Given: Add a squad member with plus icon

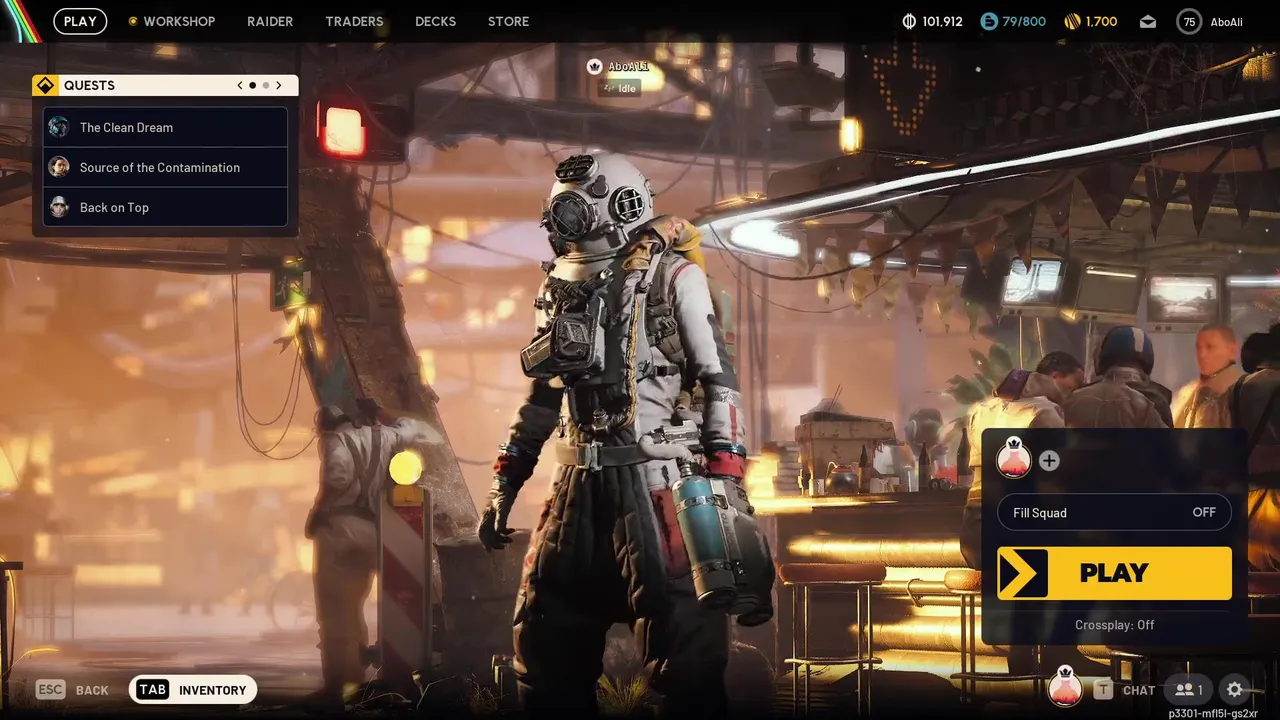Looking at the screenshot, I should tap(1049, 461).
